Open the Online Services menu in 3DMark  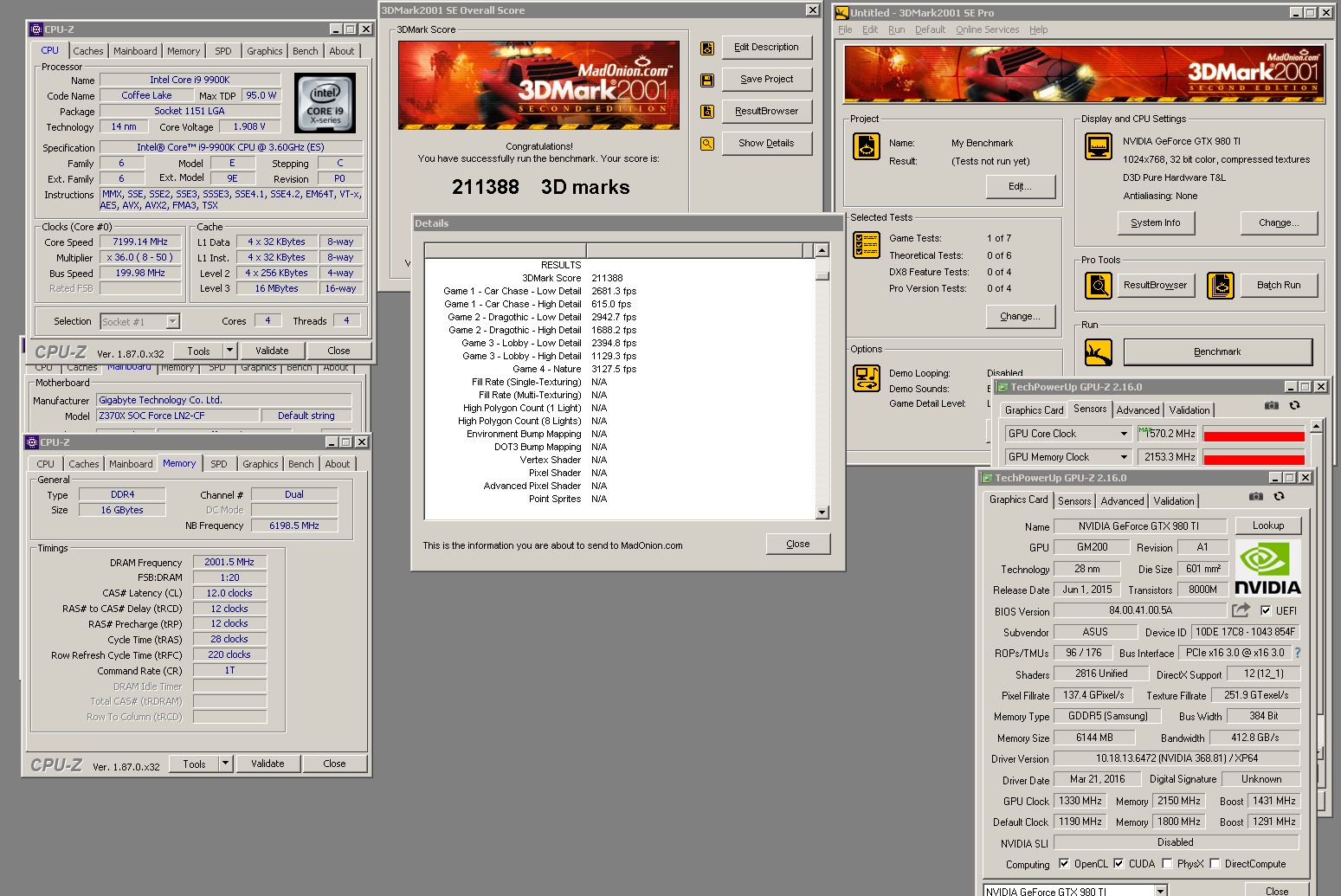(x=987, y=29)
